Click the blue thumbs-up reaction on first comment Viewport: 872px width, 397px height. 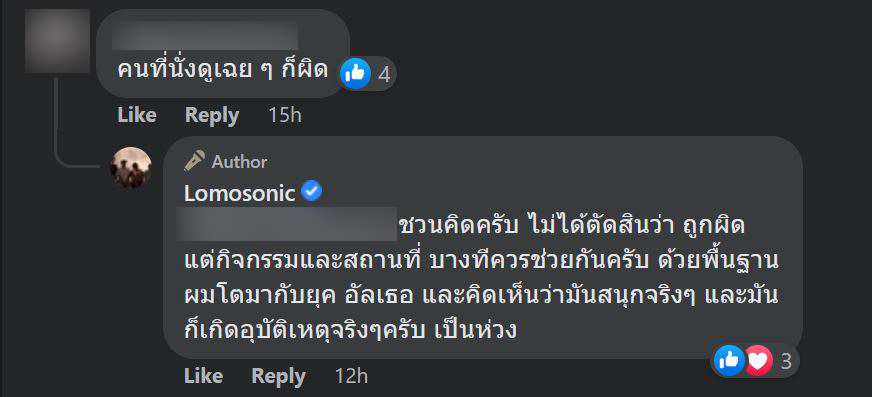[x=355, y=73]
